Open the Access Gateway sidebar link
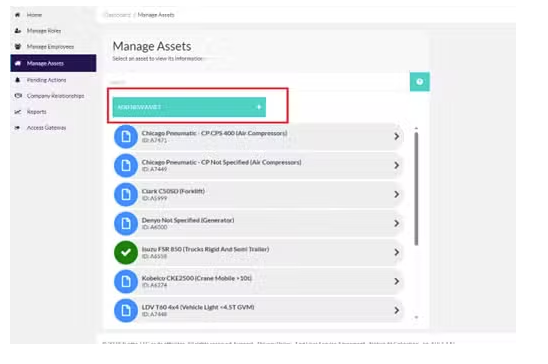 point(46,128)
